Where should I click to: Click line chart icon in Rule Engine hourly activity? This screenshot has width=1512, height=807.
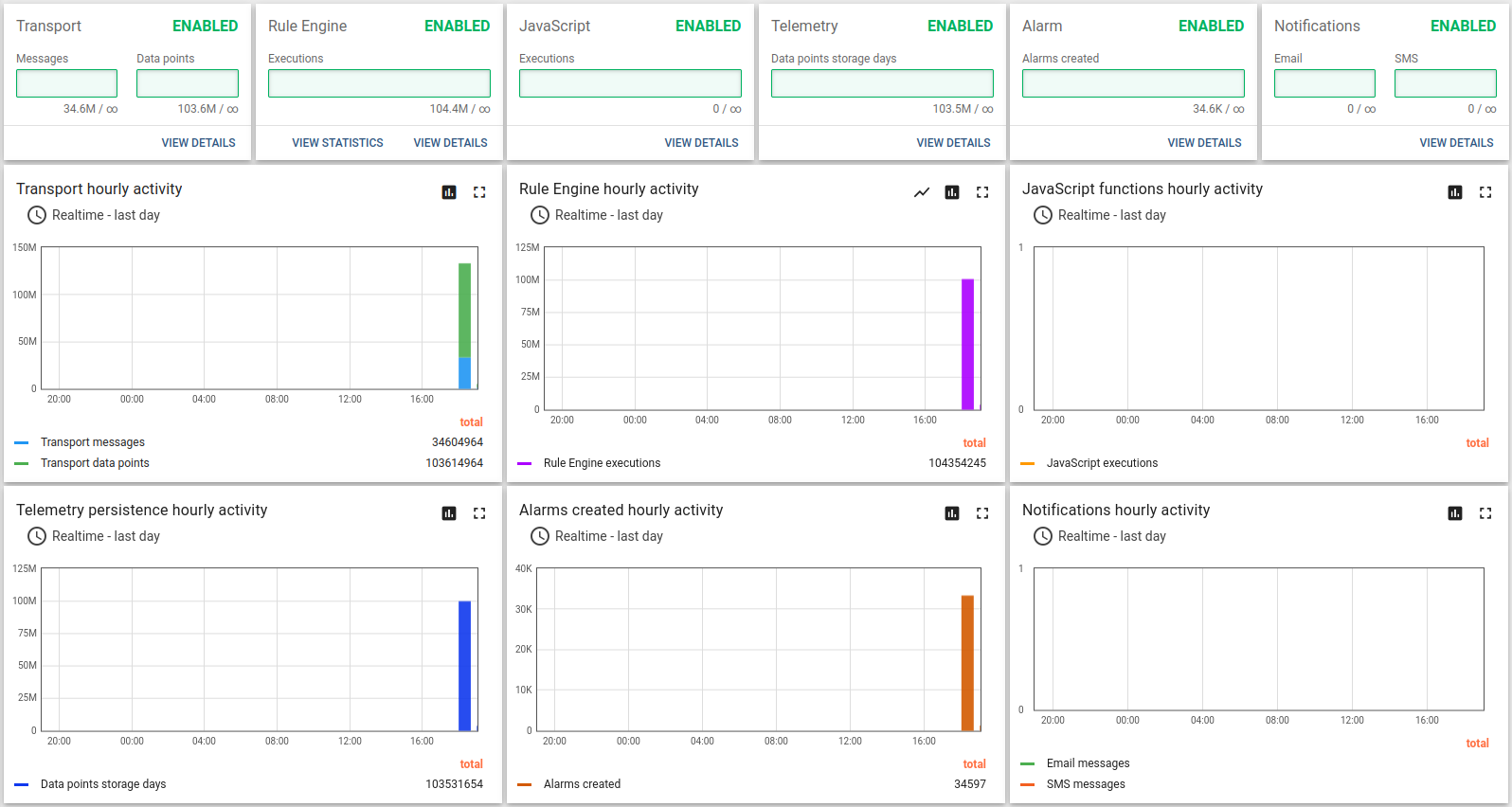tap(922, 192)
